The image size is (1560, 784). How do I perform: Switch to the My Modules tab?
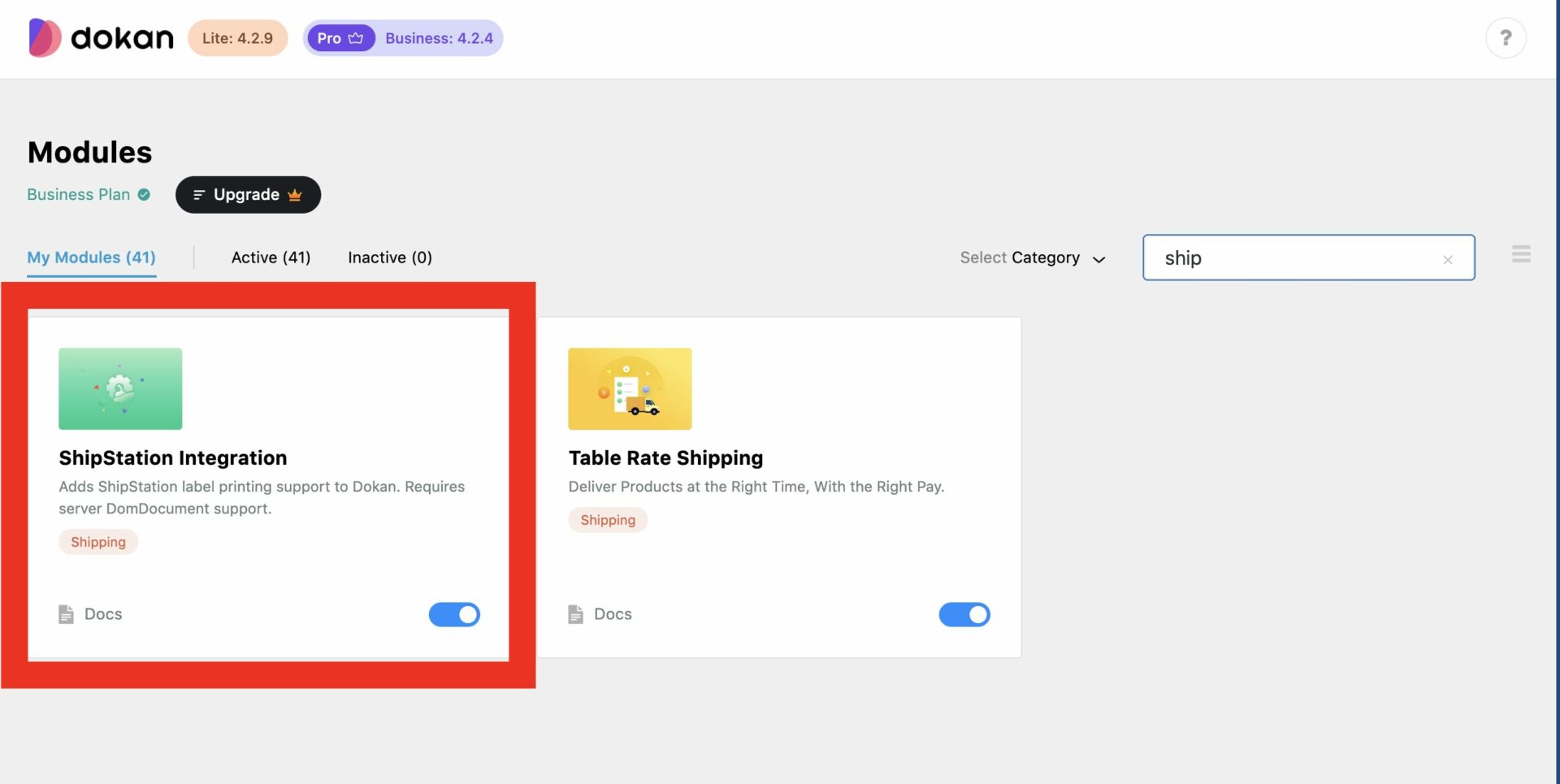pos(91,258)
